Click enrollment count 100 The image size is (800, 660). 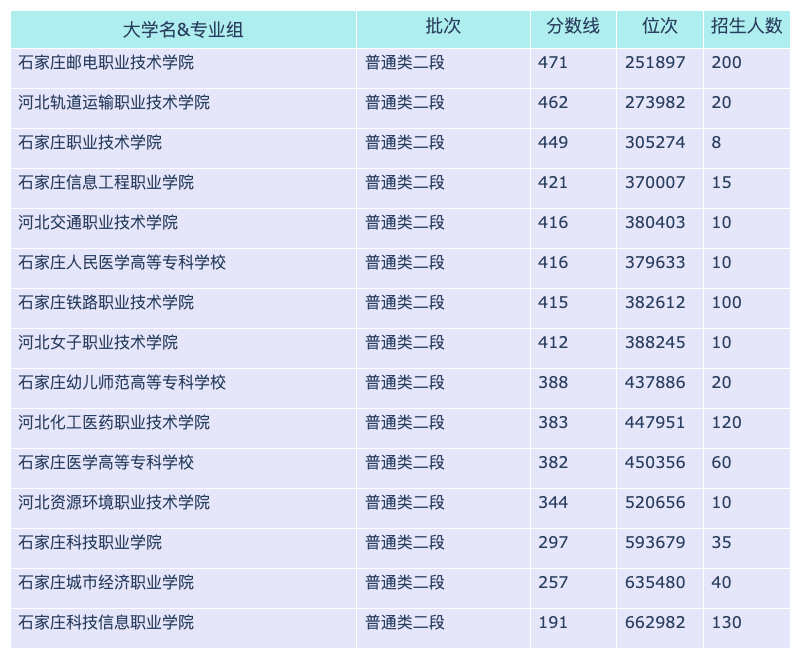pyautogui.click(x=727, y=302)
